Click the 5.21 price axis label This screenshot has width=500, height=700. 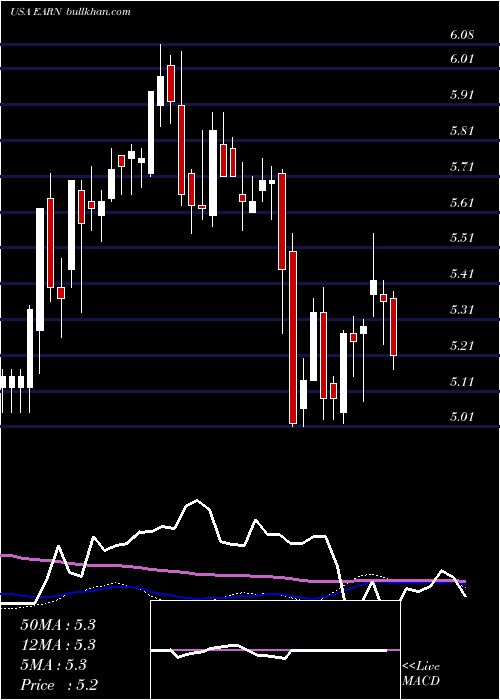462,346
